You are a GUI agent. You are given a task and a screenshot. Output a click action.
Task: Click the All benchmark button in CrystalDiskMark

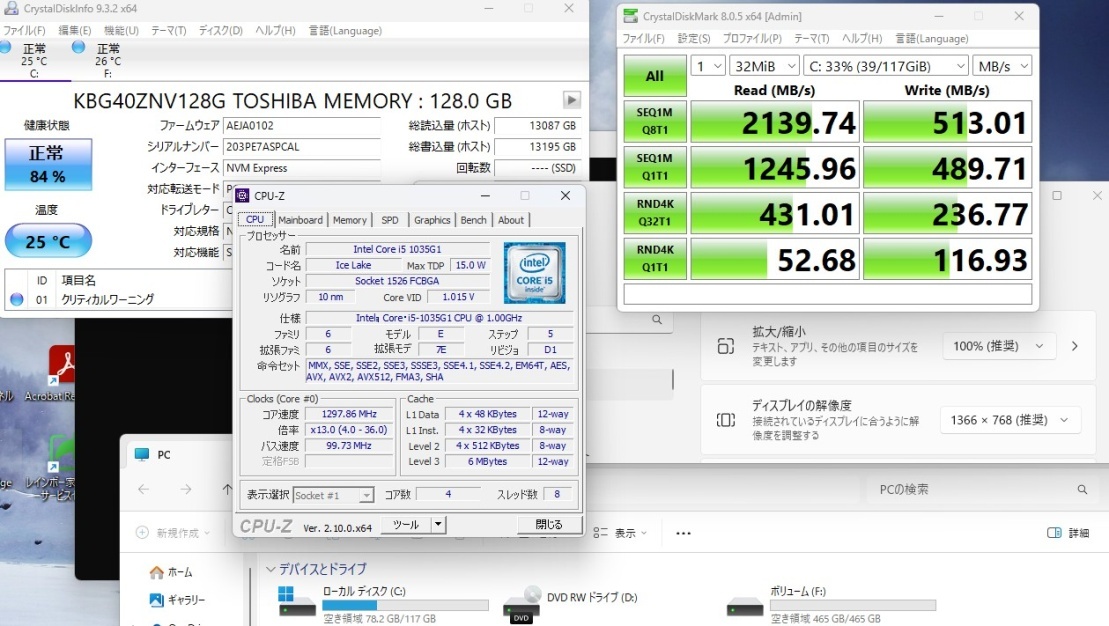point(655,76)
